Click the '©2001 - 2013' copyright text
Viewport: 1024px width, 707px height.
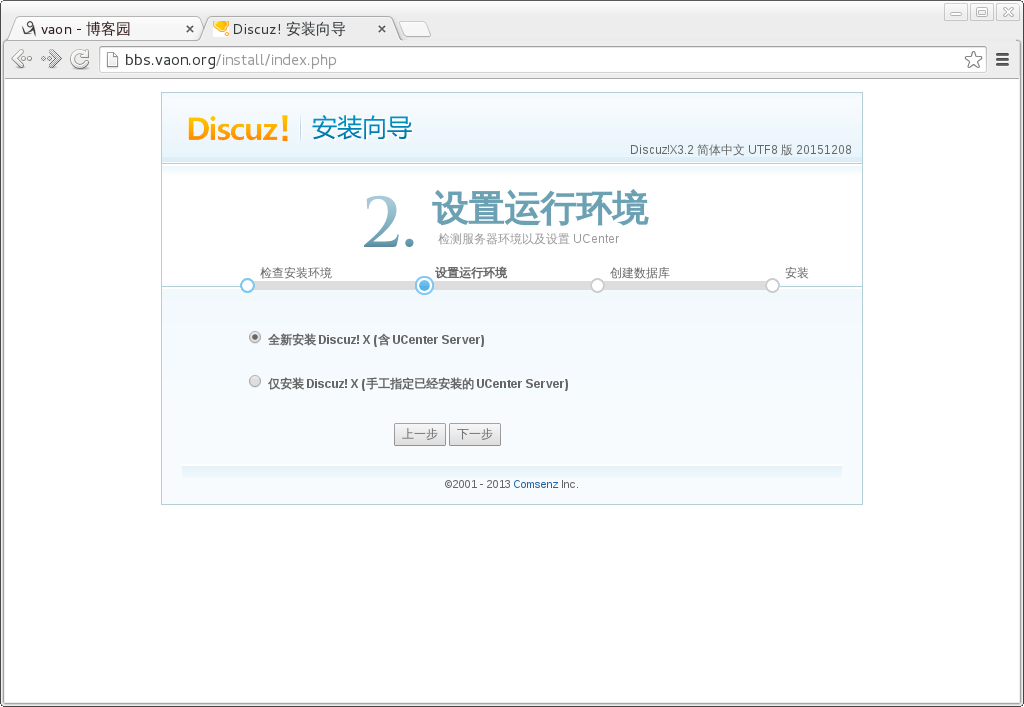[x=477, y=484]
